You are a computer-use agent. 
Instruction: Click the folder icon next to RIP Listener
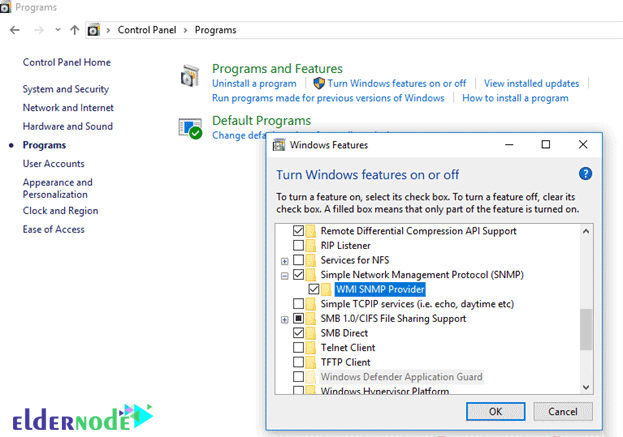(x=311, y=246)
